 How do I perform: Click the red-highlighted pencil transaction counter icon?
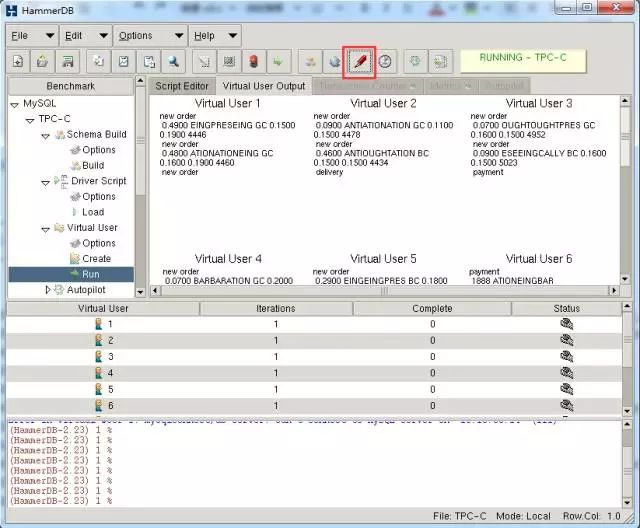tap(359, 61)
